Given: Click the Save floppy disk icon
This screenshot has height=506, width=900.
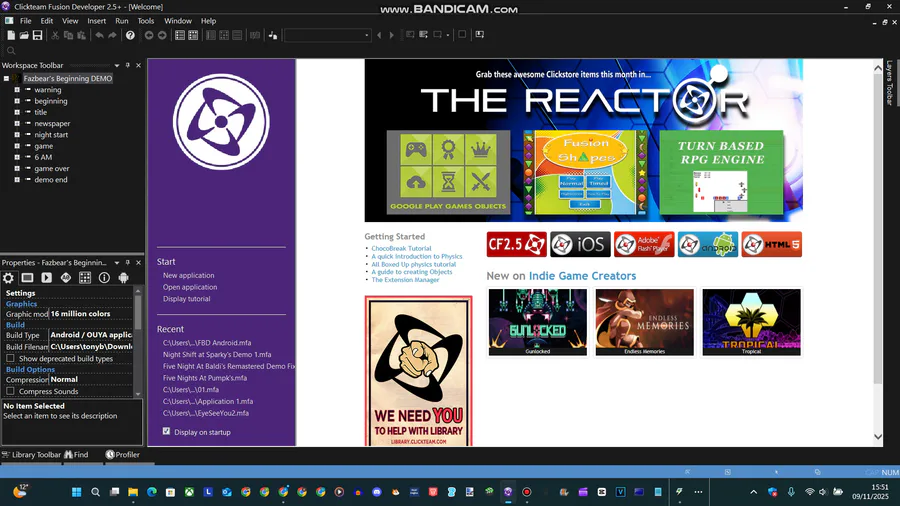Looking at the screenshot, I should tap(37, 35).
